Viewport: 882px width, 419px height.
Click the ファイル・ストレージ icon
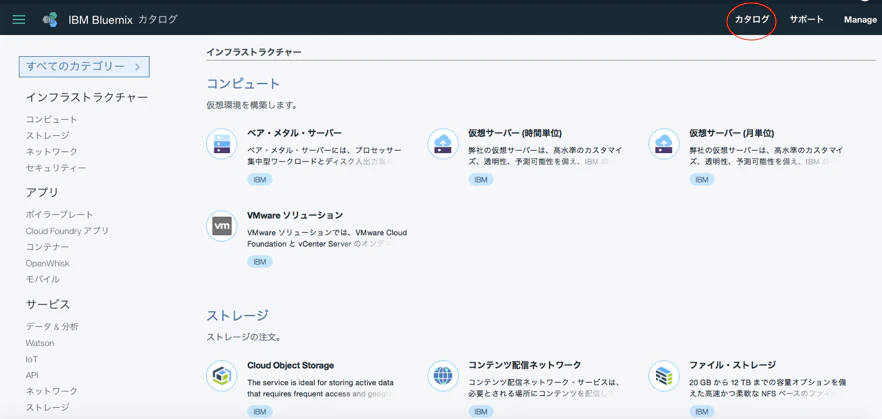pos(664,375)
